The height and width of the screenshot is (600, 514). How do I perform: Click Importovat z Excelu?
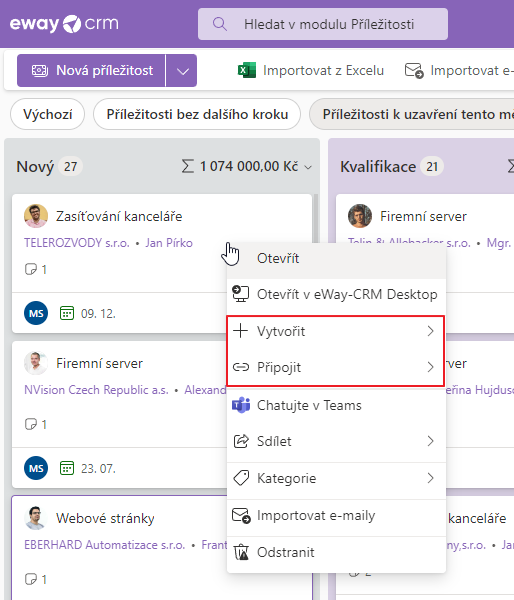pos(323,70)
